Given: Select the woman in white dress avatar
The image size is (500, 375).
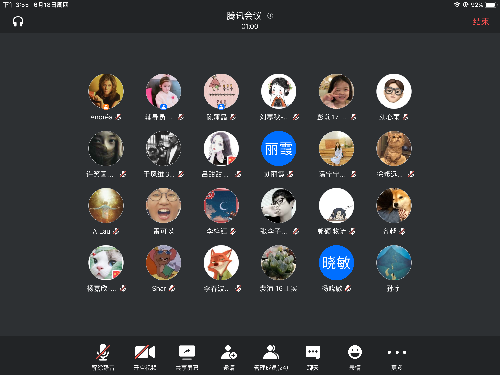Looking at the screenshot, I should [336, 148].
